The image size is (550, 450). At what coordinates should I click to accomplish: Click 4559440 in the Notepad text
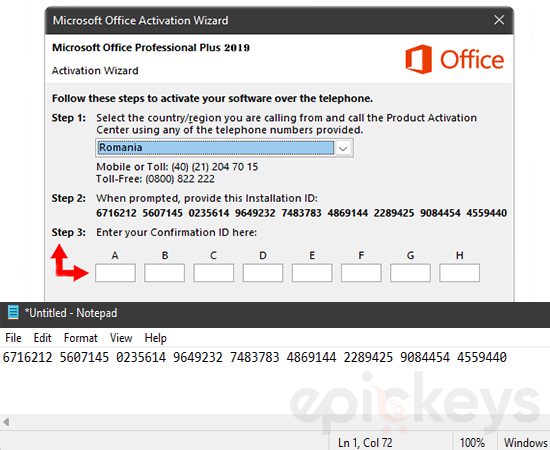point(482,357)
